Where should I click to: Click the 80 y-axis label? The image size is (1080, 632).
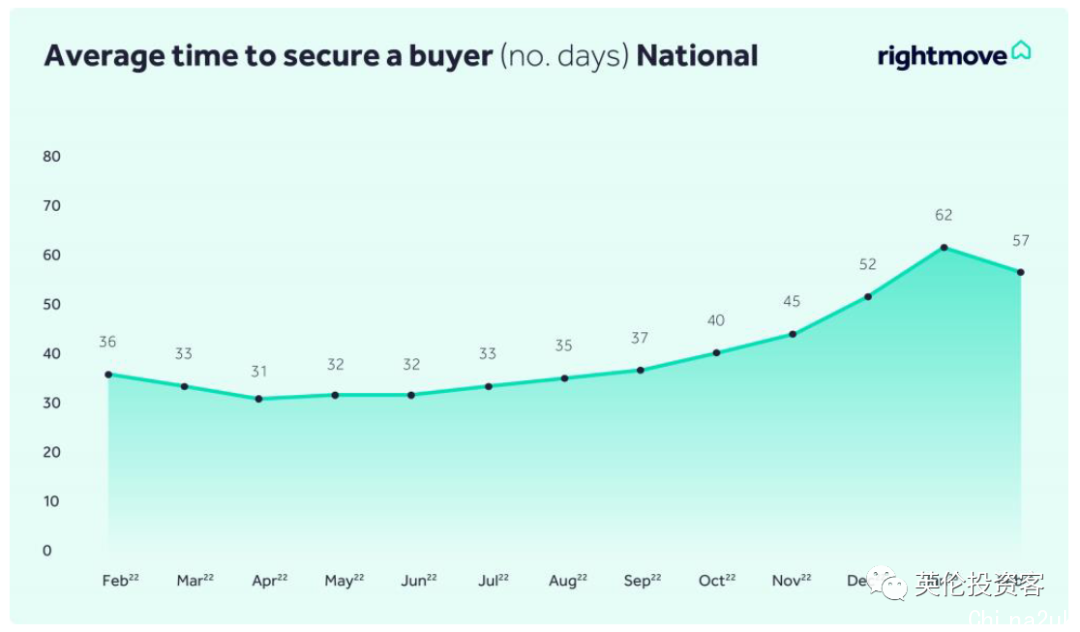pyautogui.click(x=52, y=156)
